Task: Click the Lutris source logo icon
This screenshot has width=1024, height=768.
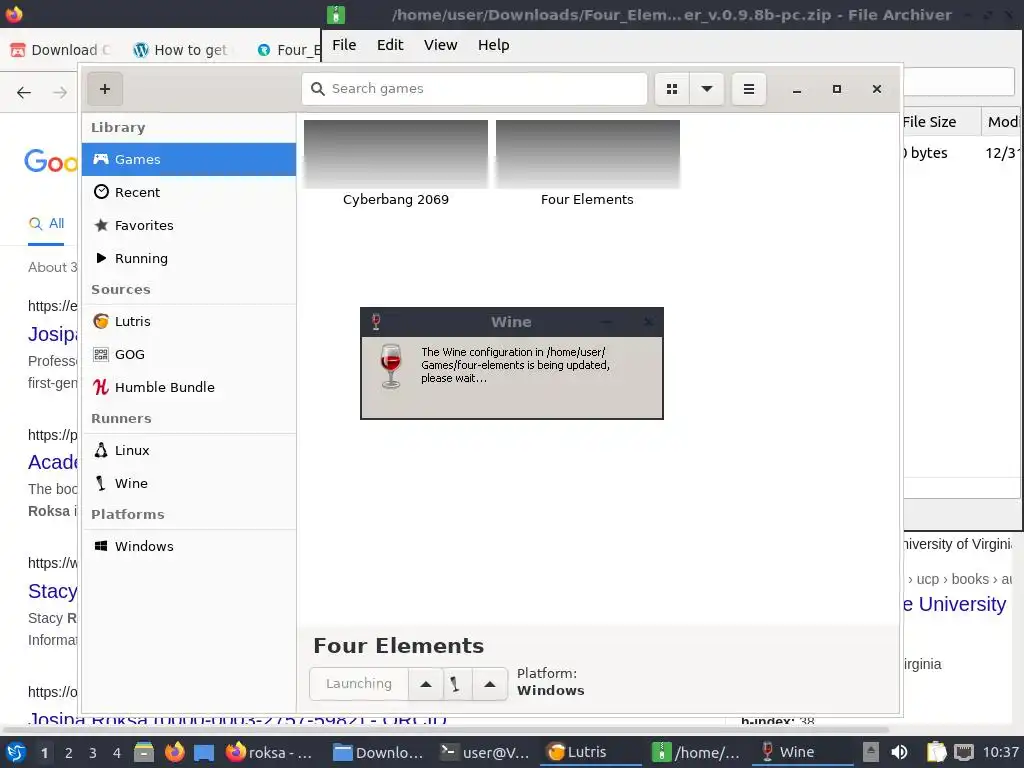Action: [x=101, y=321]
